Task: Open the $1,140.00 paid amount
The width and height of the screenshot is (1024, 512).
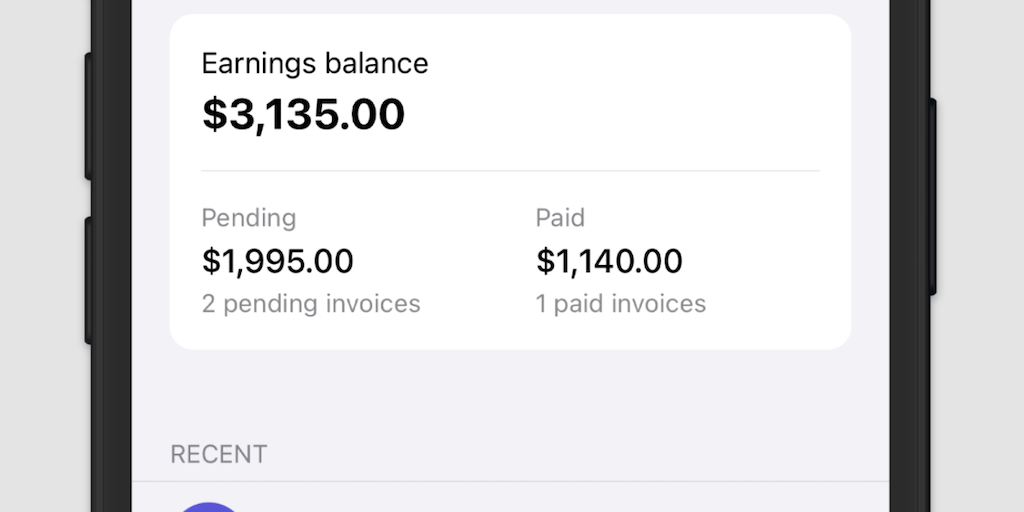Action: click(609, 261)
